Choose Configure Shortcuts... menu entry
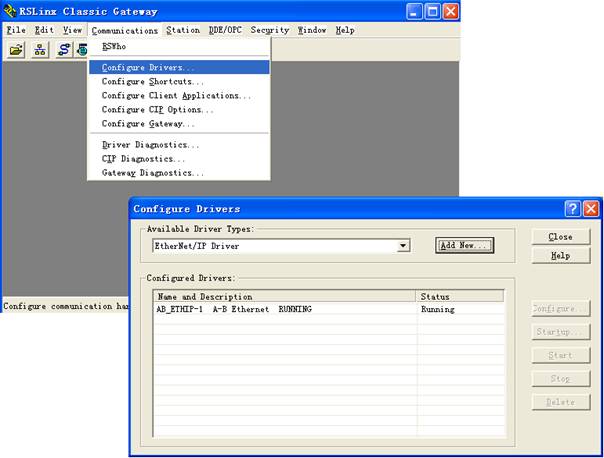This screenshot has height=458, width=604. pyautogui.click(x=179, y=82)
